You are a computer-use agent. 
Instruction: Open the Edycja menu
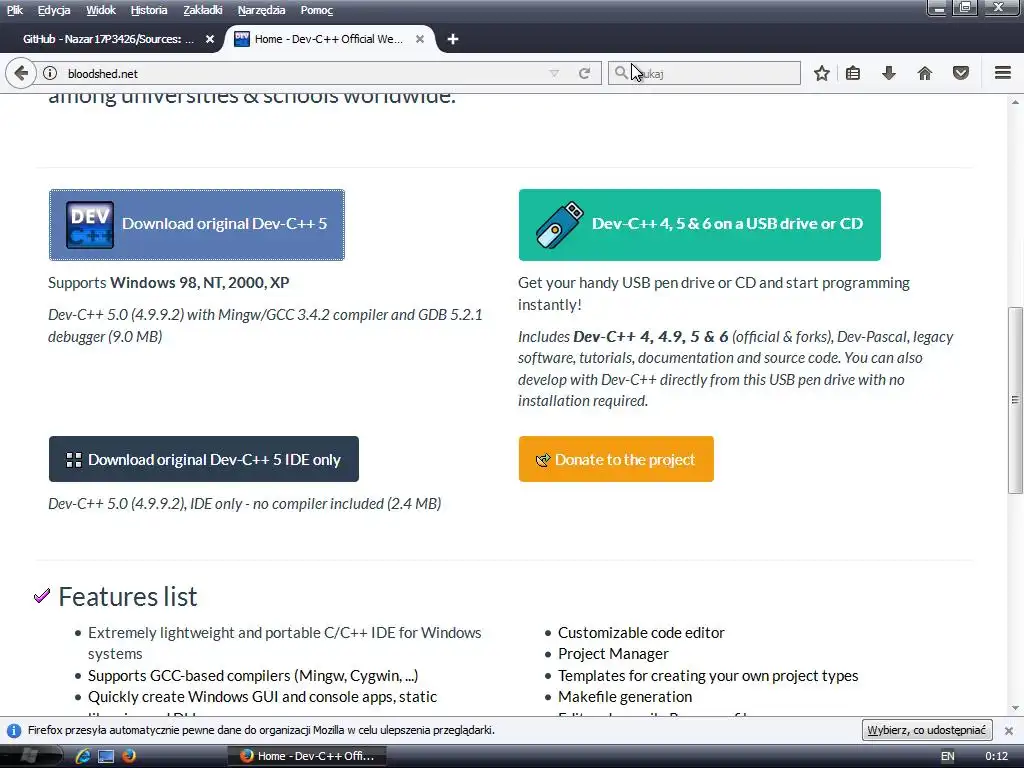pyautogui.click(x=54, y=10)
